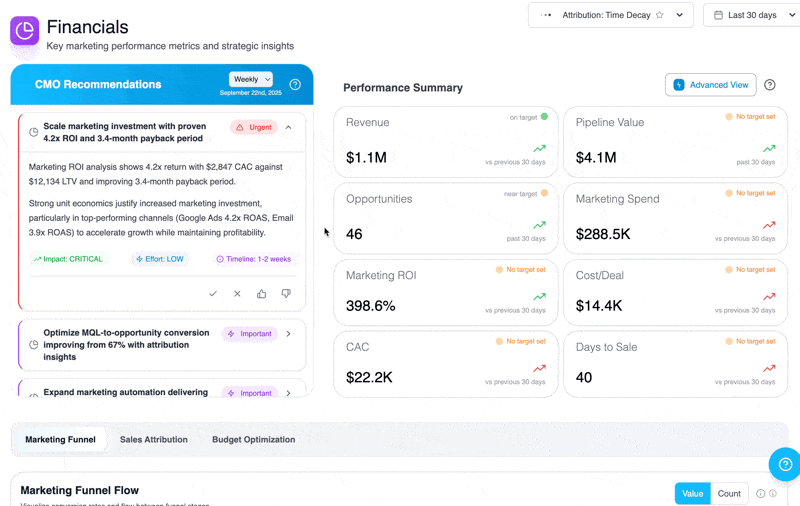Click the calendar icon in date selector

pos(718,15)
